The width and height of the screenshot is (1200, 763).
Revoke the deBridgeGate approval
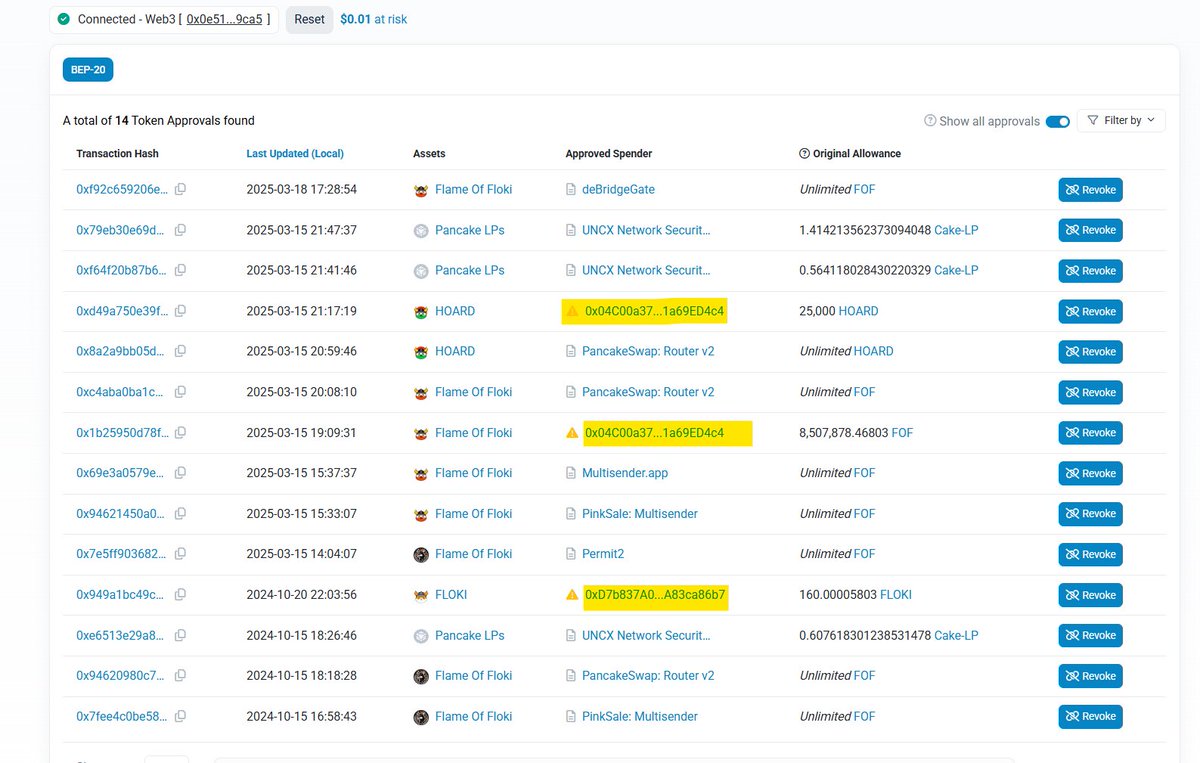pyautogui.click(x=1090, y=190)
